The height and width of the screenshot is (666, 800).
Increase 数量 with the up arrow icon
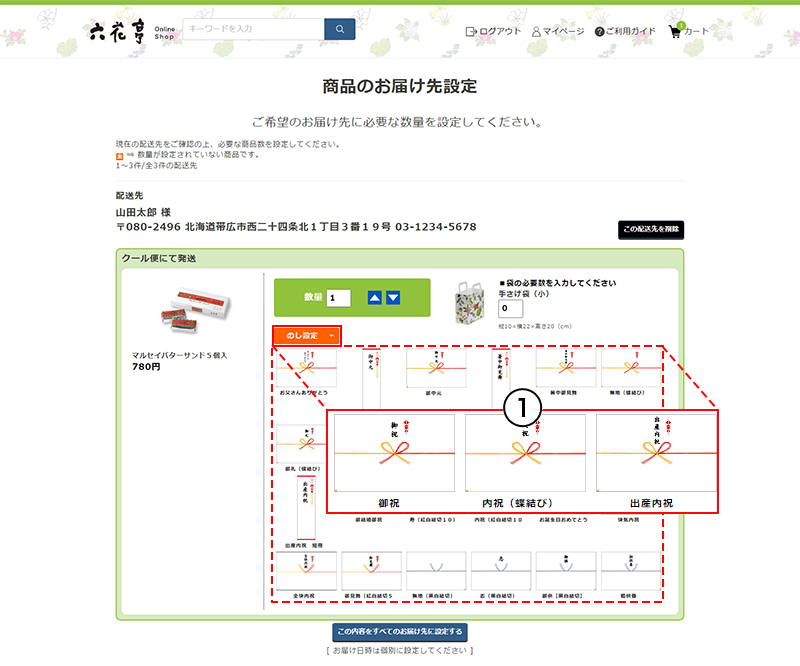(375, 296)
